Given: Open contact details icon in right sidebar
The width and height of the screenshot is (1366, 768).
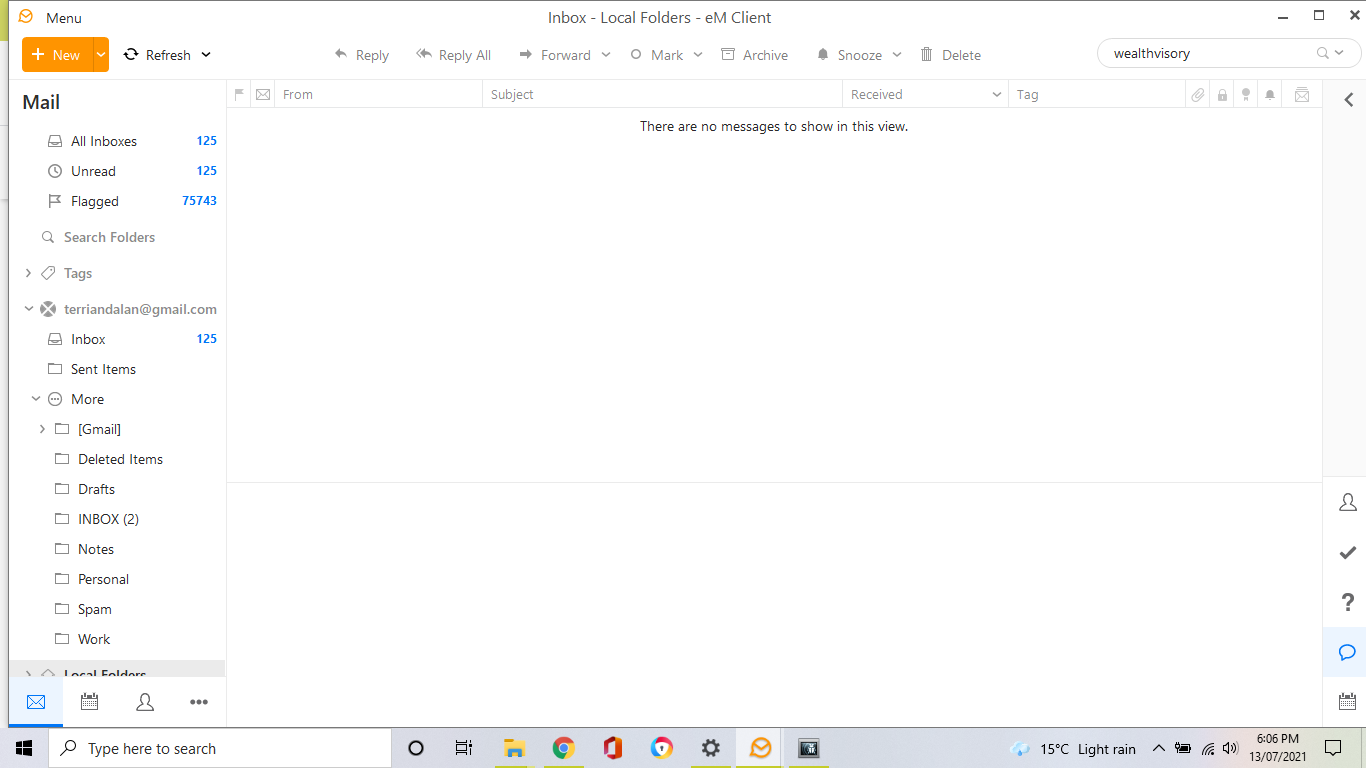Looking at the screenshot, I should tap(1347, 502).
